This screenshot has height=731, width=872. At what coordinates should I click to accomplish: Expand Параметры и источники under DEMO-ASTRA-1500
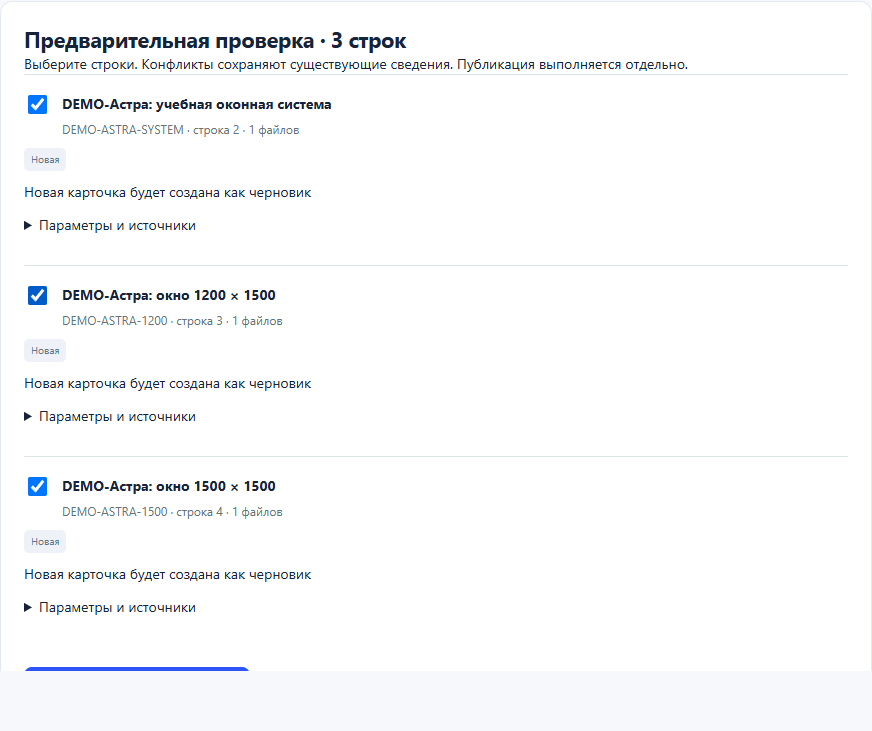110,607
